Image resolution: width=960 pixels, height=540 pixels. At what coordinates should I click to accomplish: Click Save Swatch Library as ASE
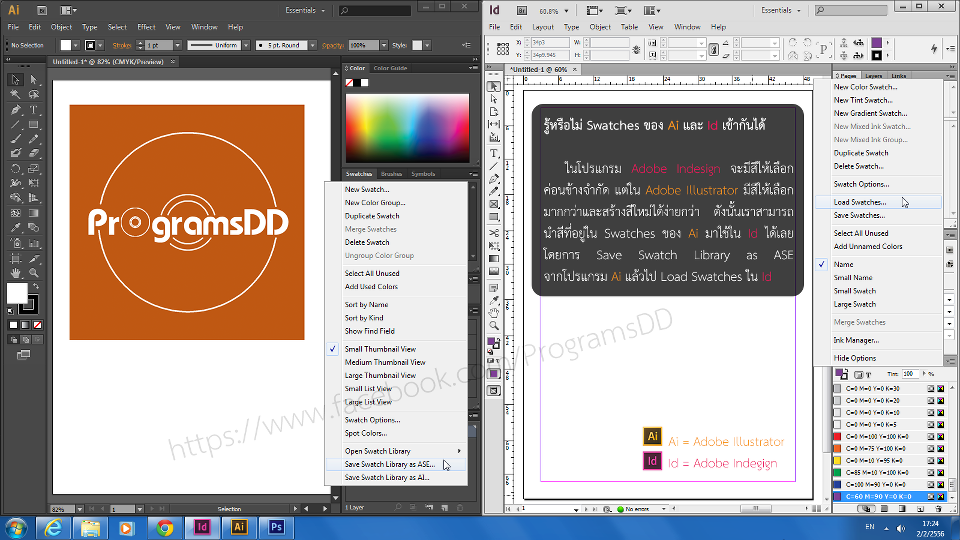point(389,464)
